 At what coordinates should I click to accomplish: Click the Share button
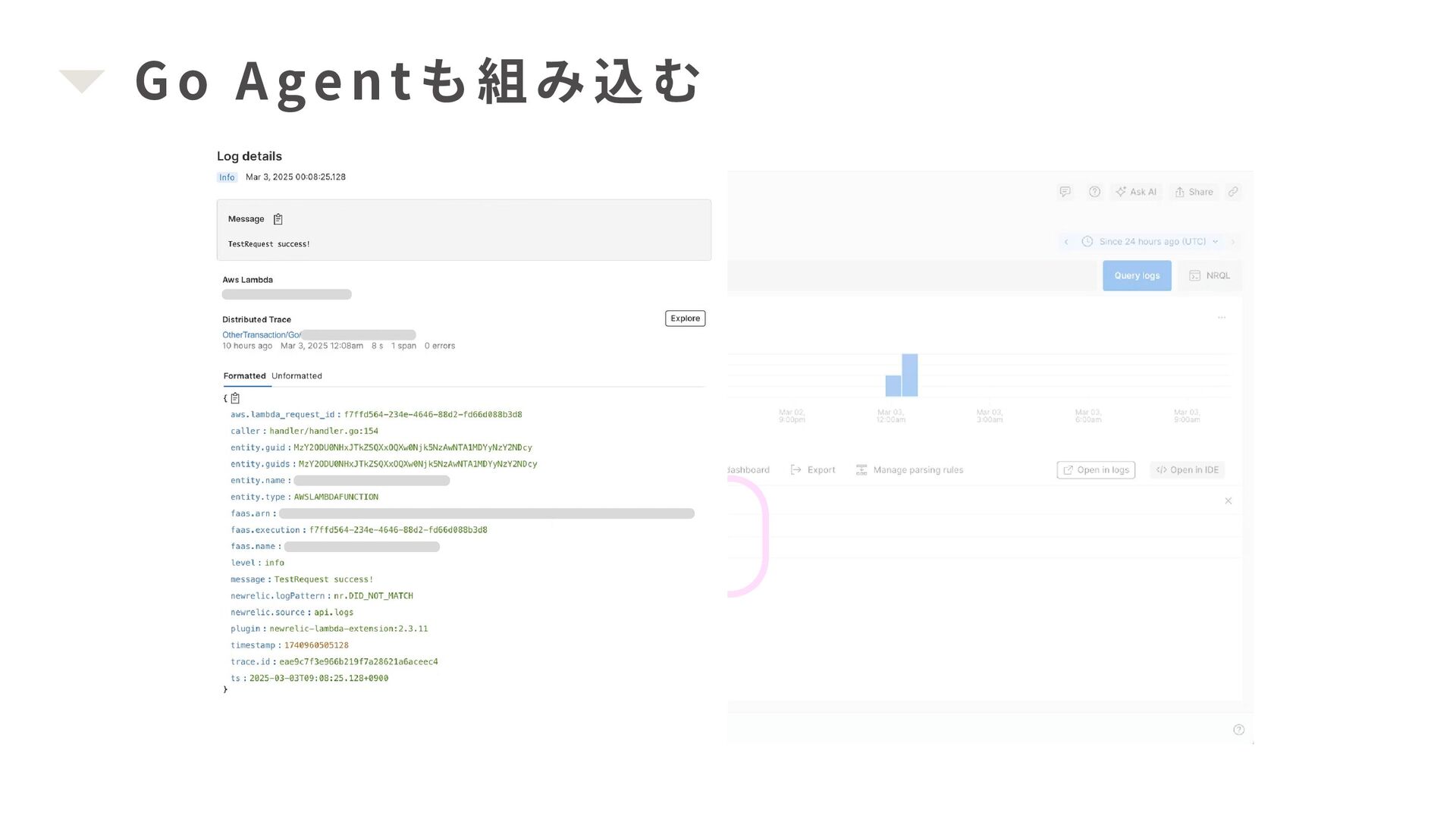coord(1194,192)
